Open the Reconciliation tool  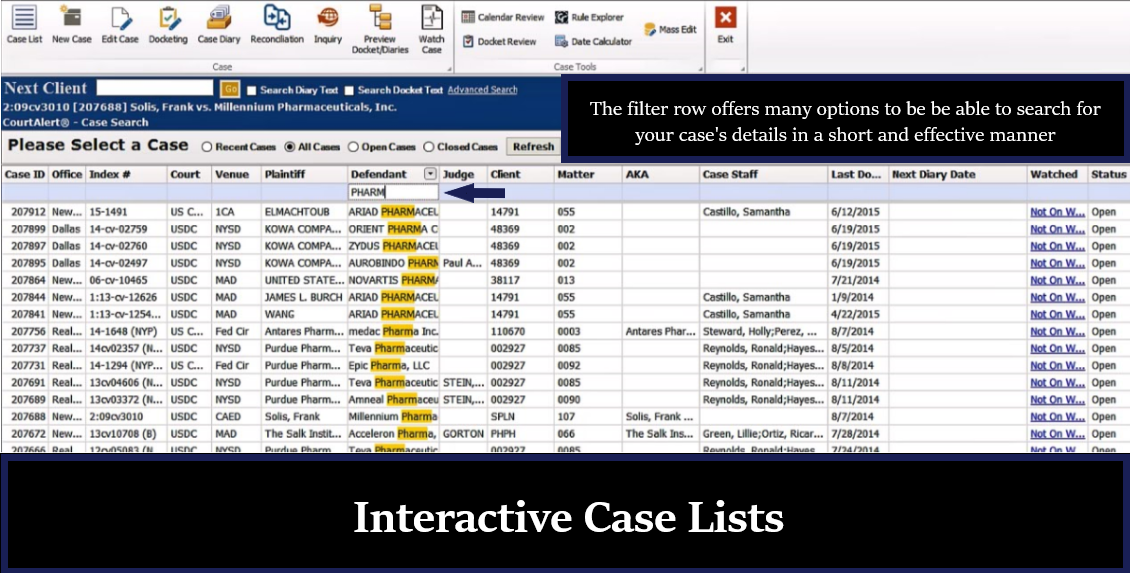click(x=277, y=25)
